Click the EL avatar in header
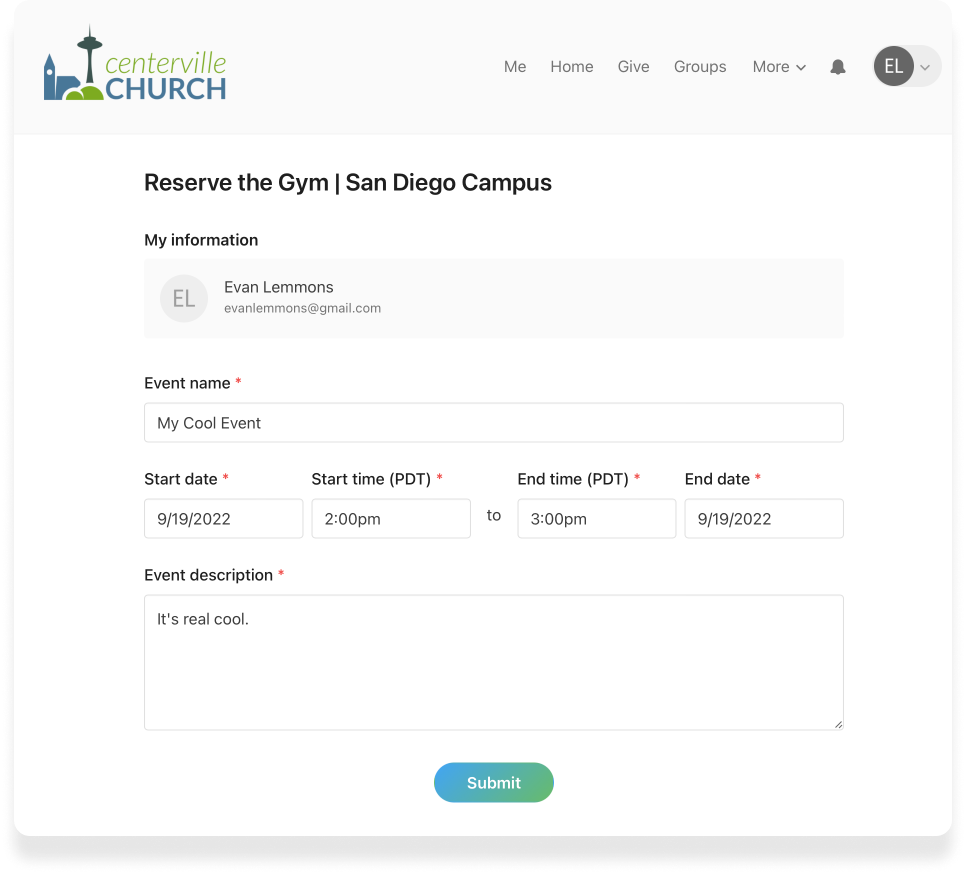 tap(892, 67)
